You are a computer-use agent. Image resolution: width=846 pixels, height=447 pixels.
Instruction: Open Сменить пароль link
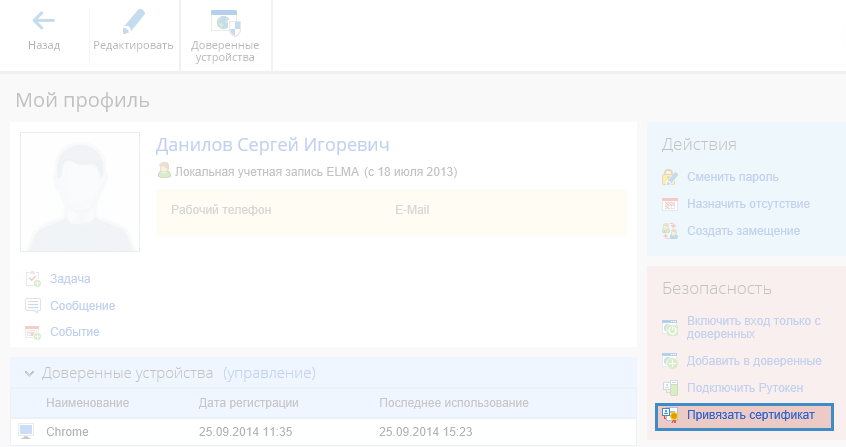733,177
